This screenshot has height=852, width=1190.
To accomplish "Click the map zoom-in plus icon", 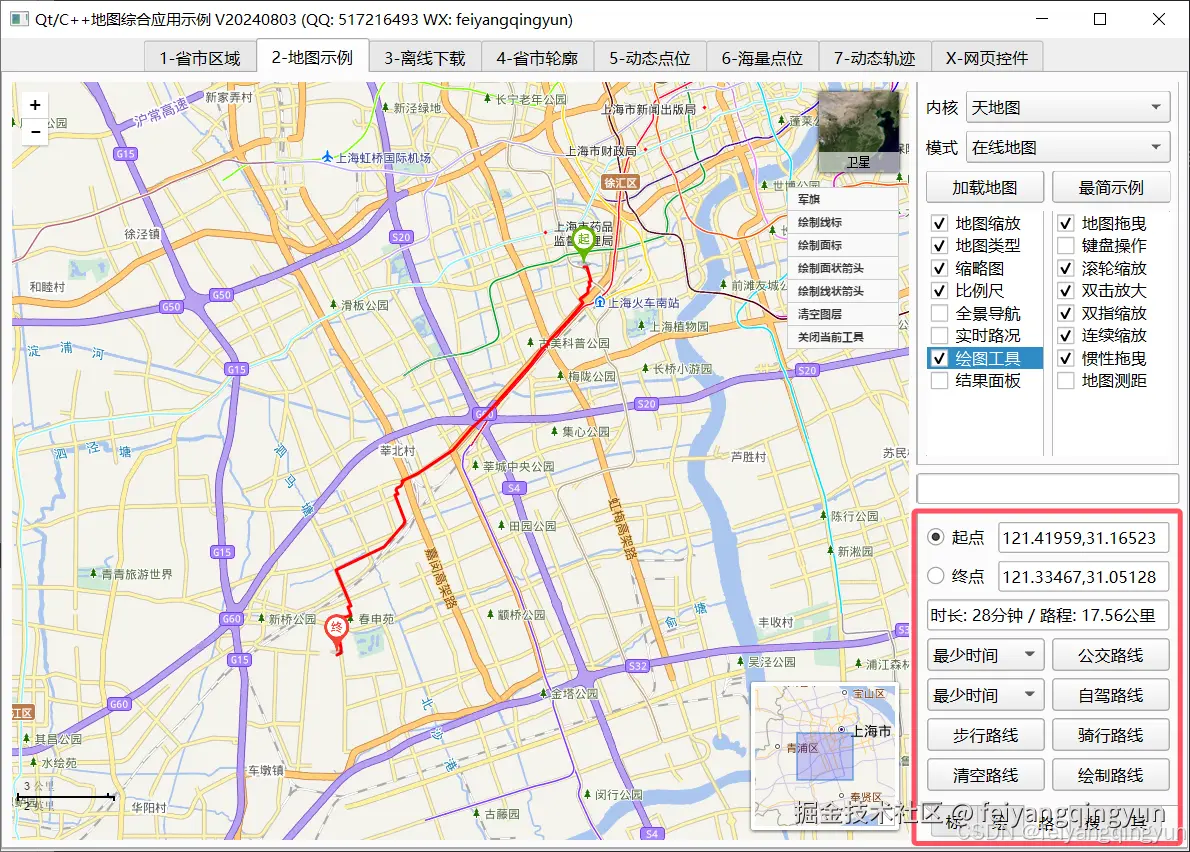I will tap(35, 103).
